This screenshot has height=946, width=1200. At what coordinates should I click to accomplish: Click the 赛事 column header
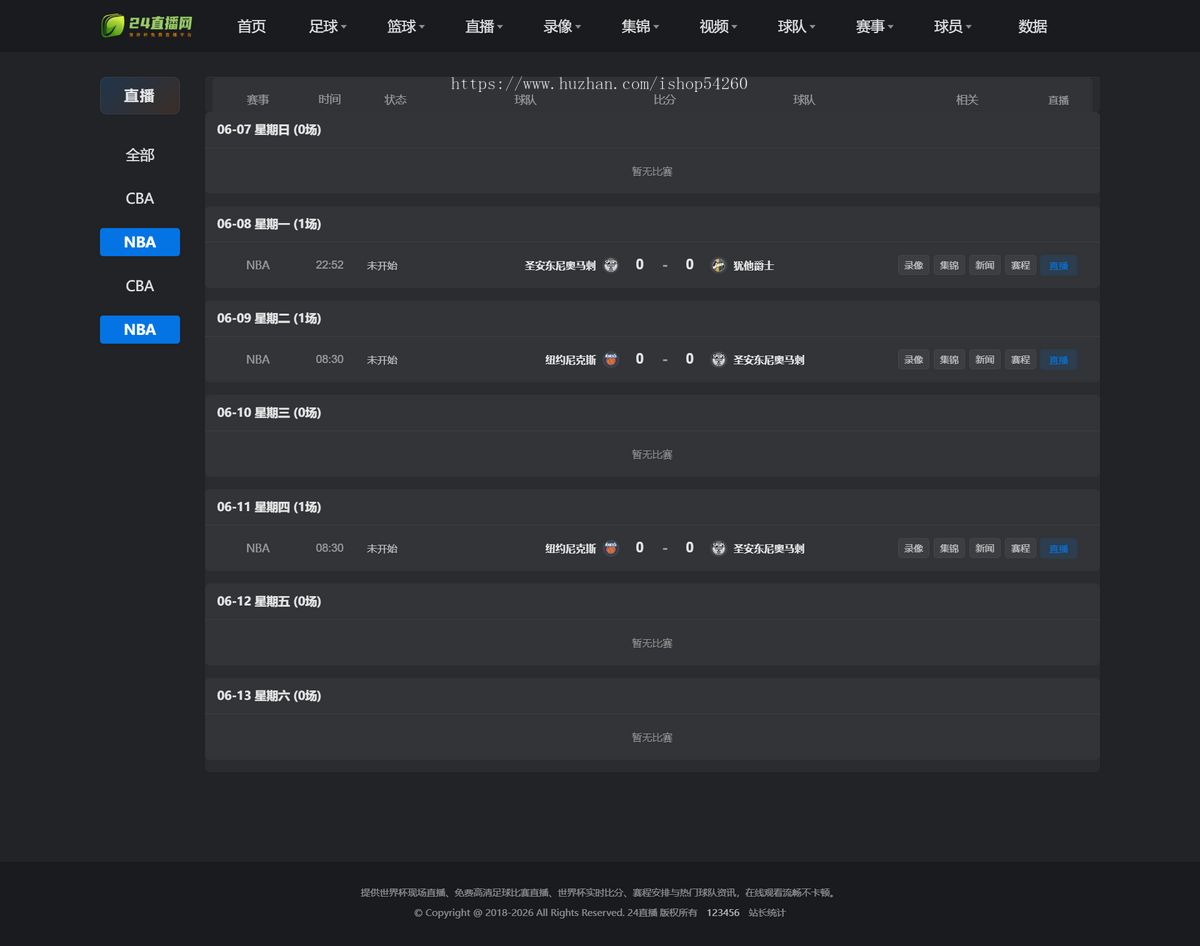[x=258, y=100]
